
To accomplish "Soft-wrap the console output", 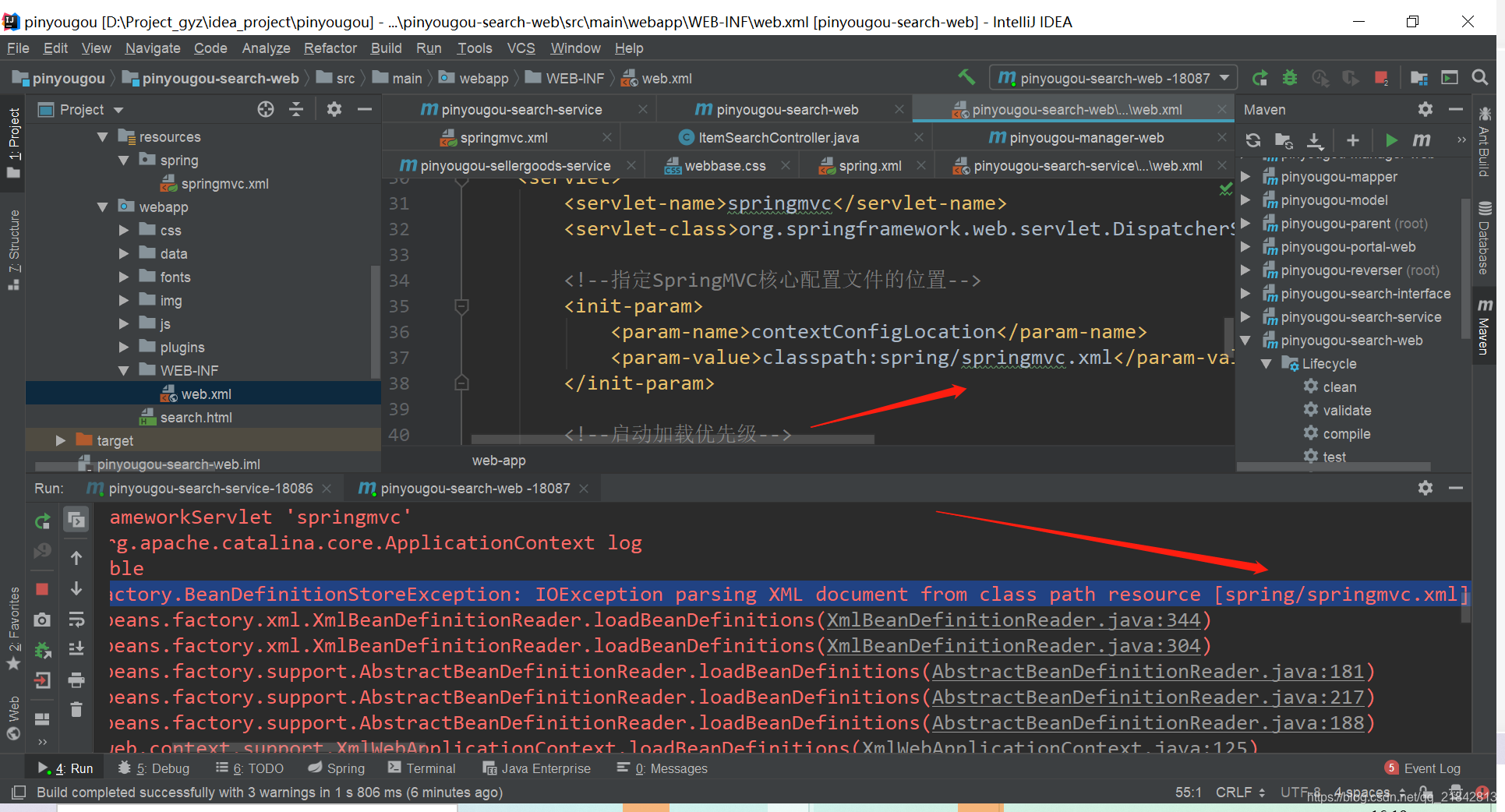I will 76,620.
